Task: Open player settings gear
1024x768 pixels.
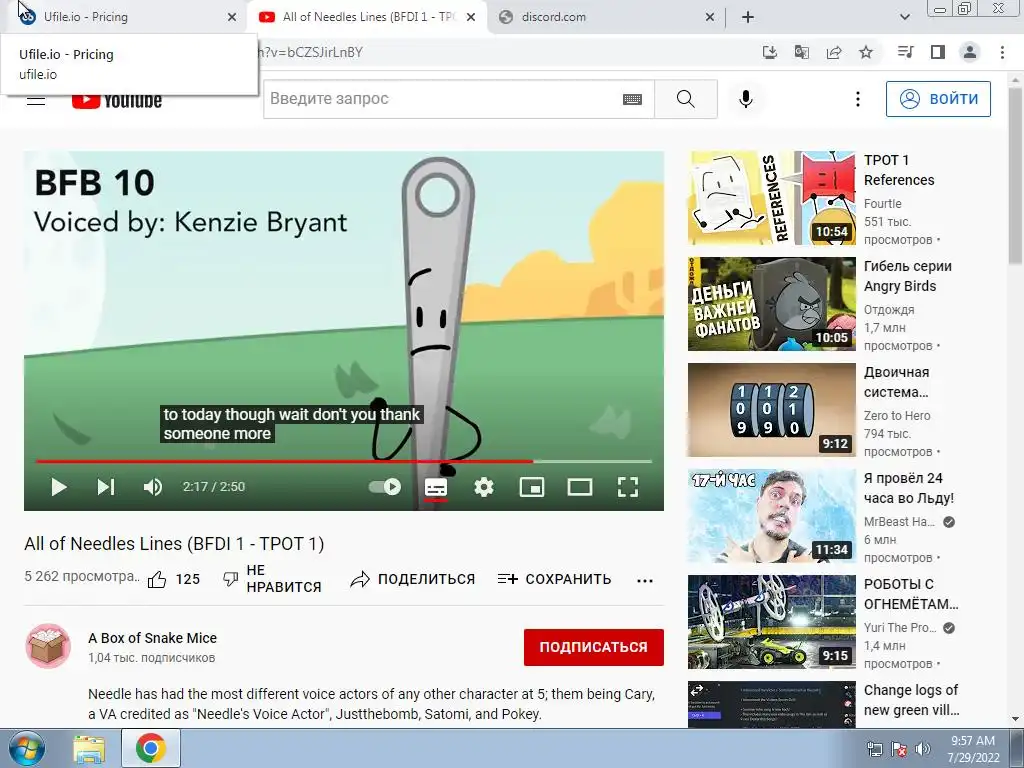Action: (x=484, y=487)
